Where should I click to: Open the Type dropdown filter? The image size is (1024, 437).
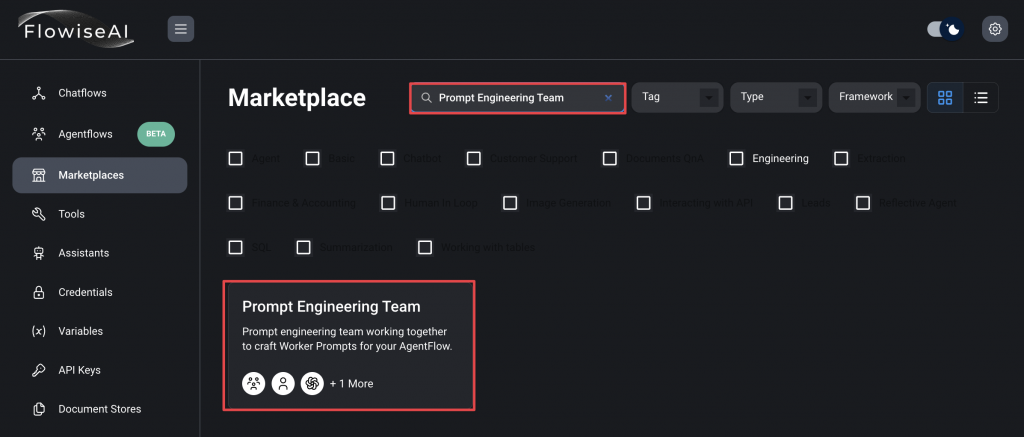775,97
